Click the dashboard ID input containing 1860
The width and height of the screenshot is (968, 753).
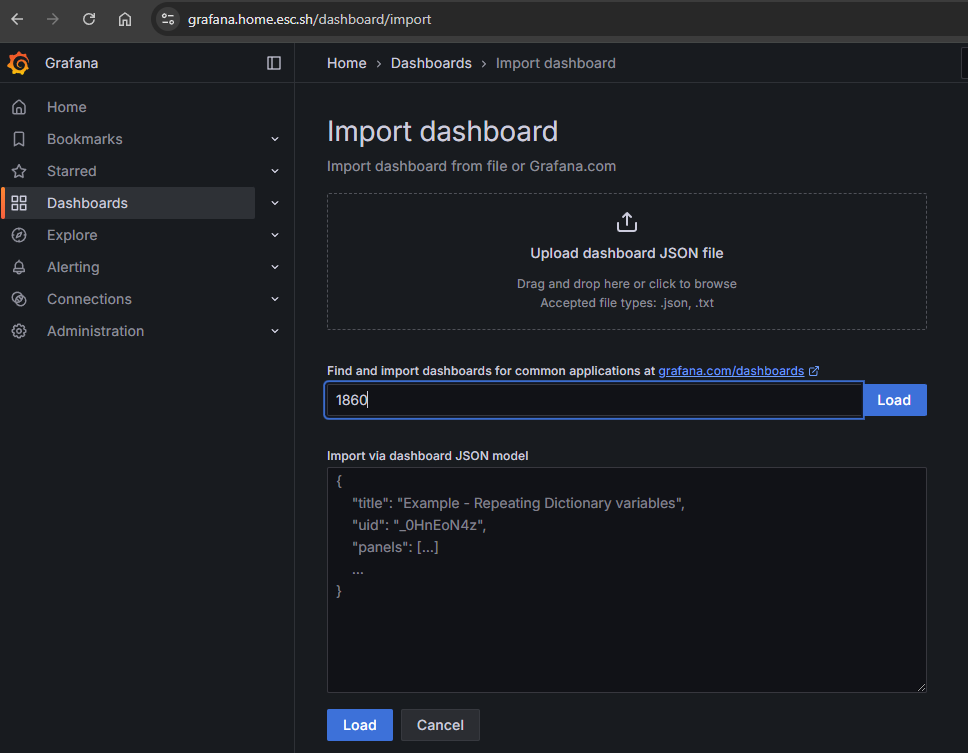(594, 400)
